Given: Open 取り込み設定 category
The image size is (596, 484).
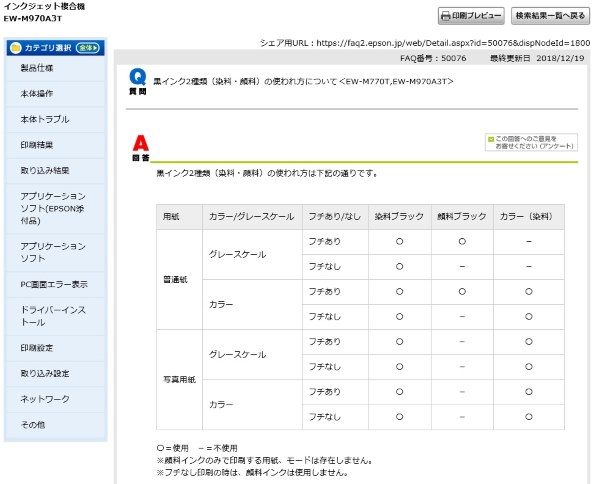Looking at the screenshot, I should pyautogui.click(x=55, y=373).
